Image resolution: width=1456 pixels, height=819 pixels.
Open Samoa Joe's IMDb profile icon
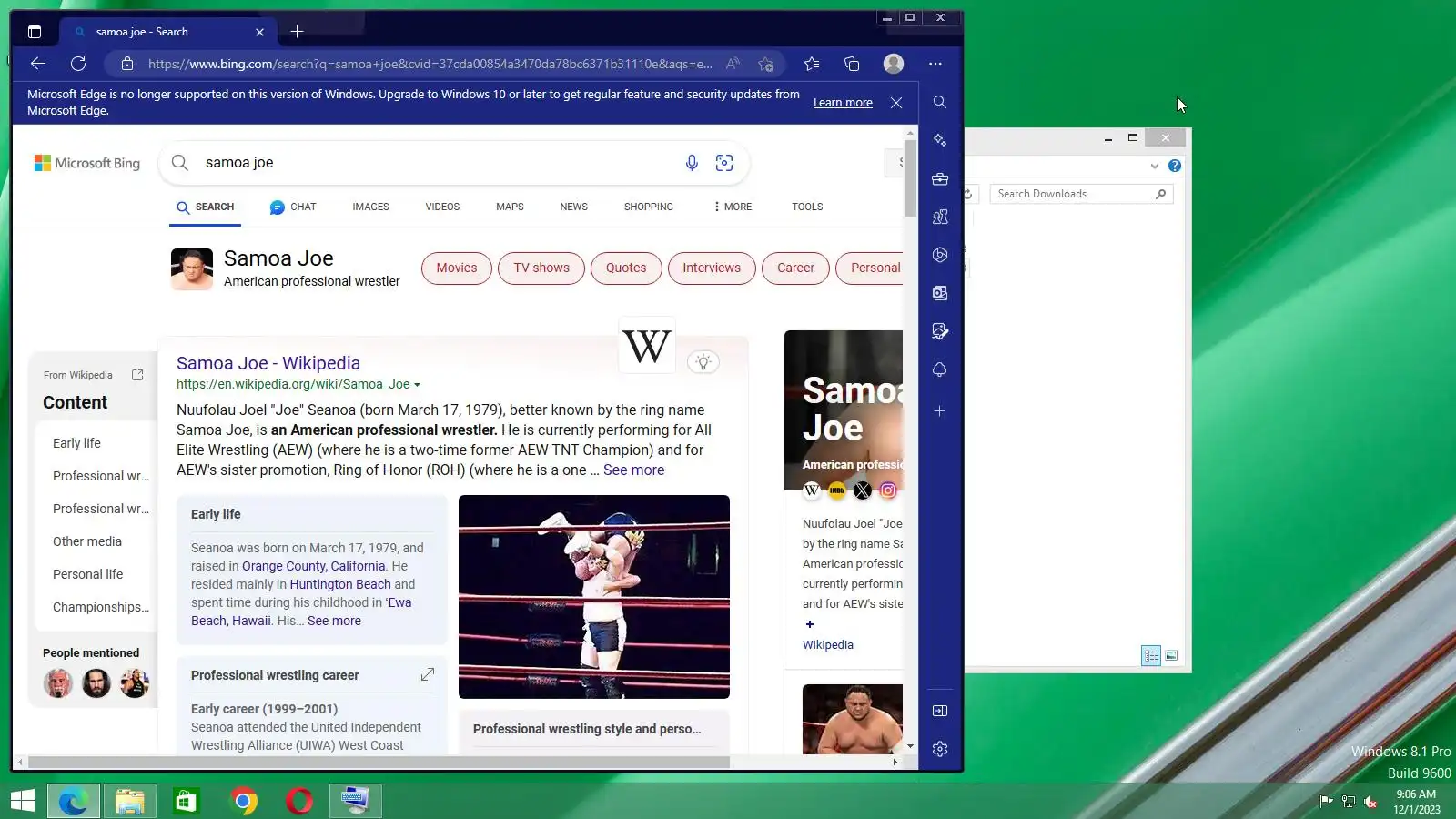[837, 490]
